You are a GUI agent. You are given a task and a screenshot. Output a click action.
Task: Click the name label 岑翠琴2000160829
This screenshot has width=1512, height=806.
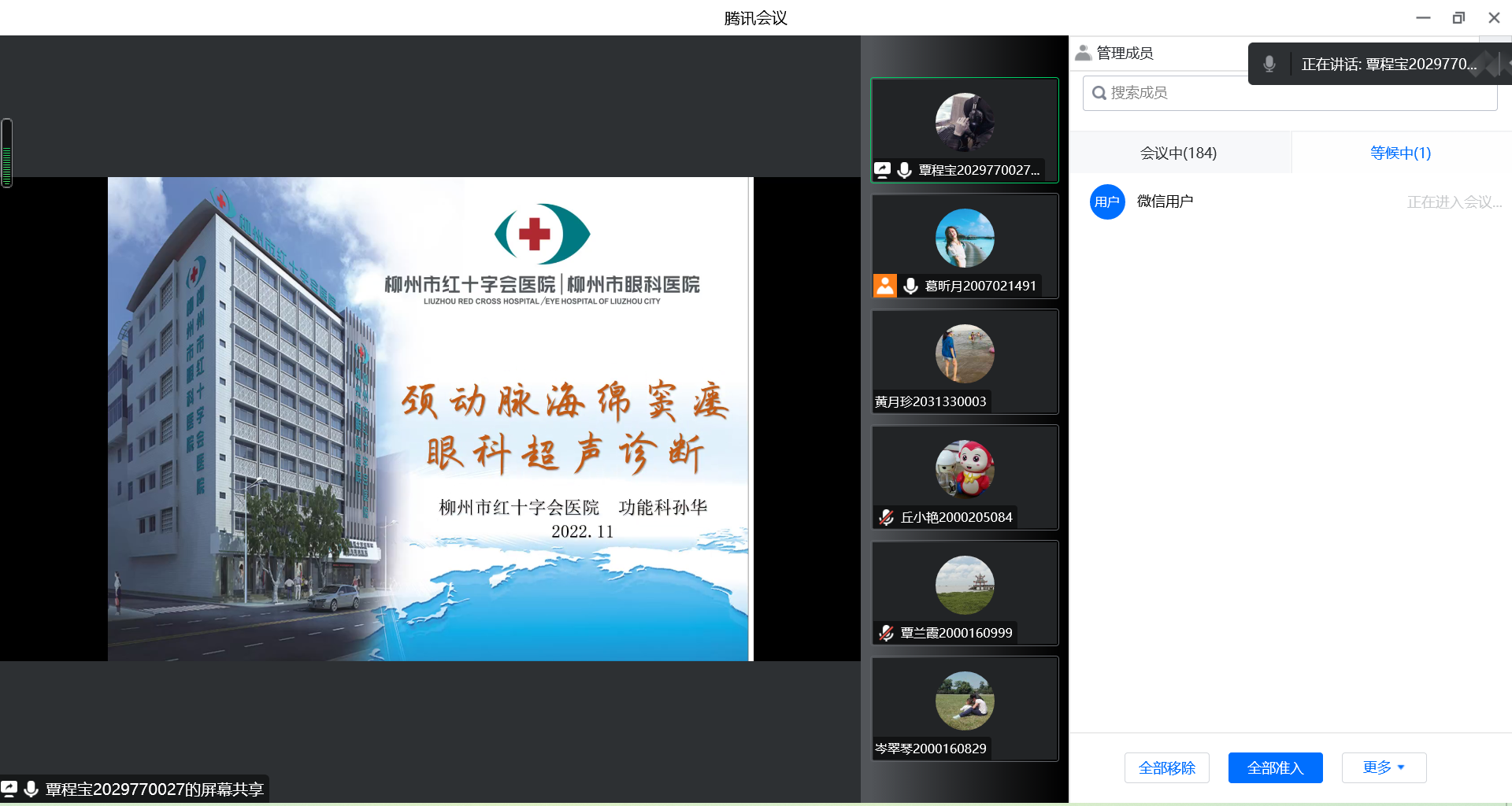[x=931, y=749]
